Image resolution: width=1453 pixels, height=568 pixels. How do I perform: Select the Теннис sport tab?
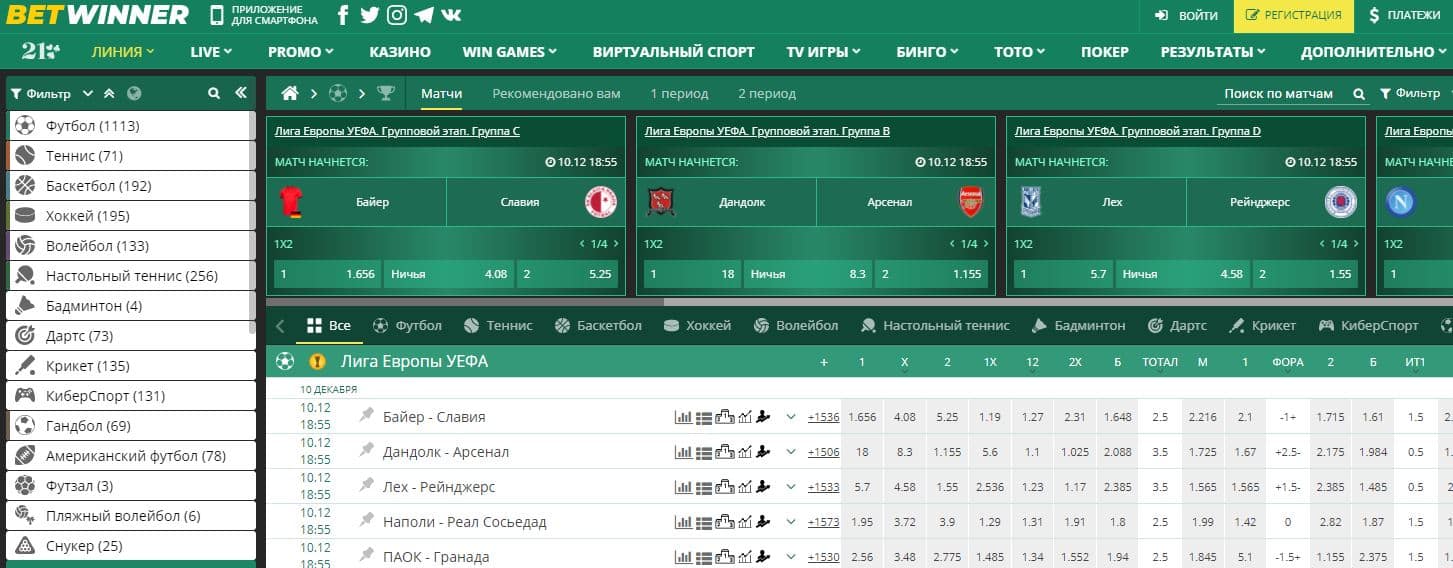(498, 326)
